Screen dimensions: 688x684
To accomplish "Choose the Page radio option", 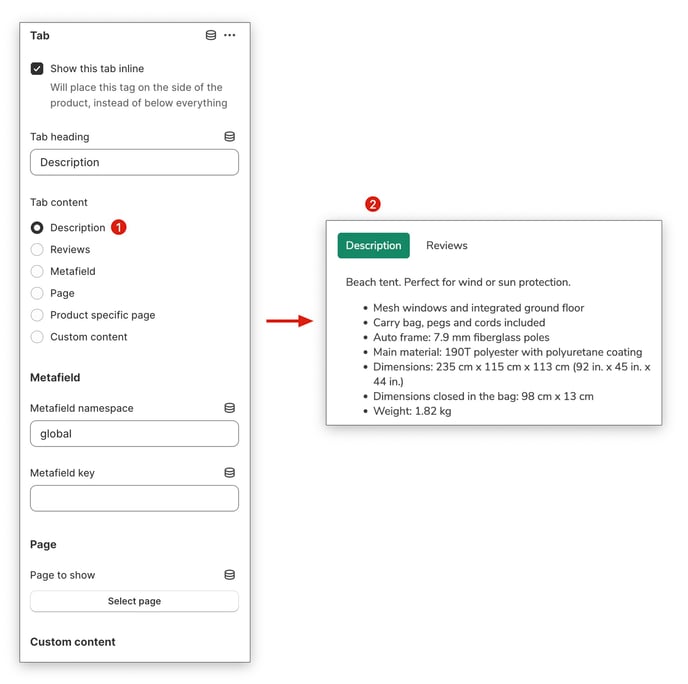I will click(37, 294).
